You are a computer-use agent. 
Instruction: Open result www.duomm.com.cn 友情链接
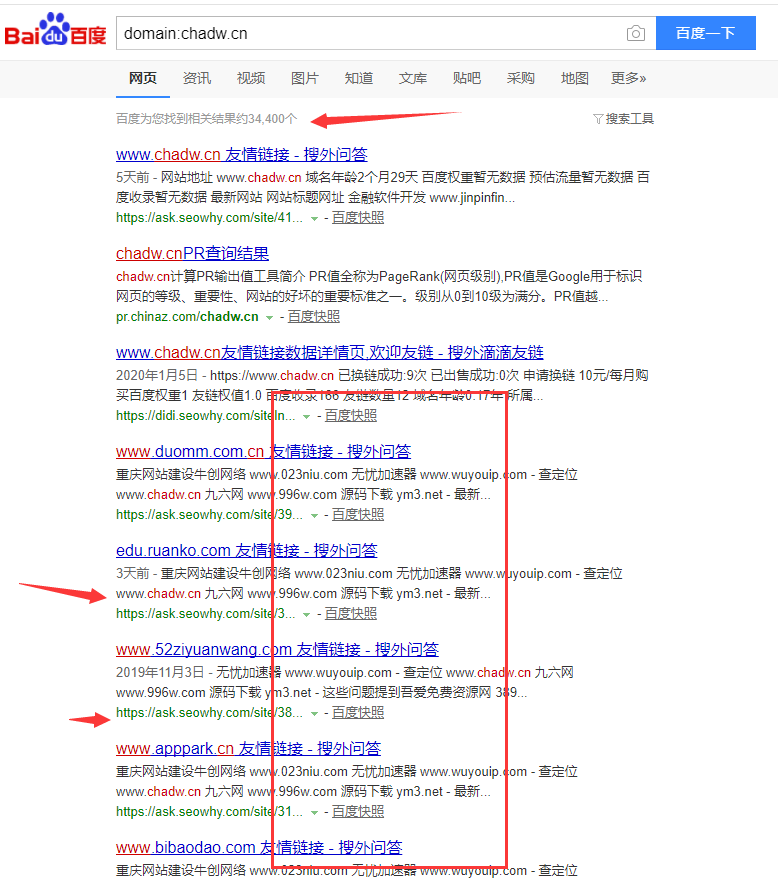tap(263, 451)
